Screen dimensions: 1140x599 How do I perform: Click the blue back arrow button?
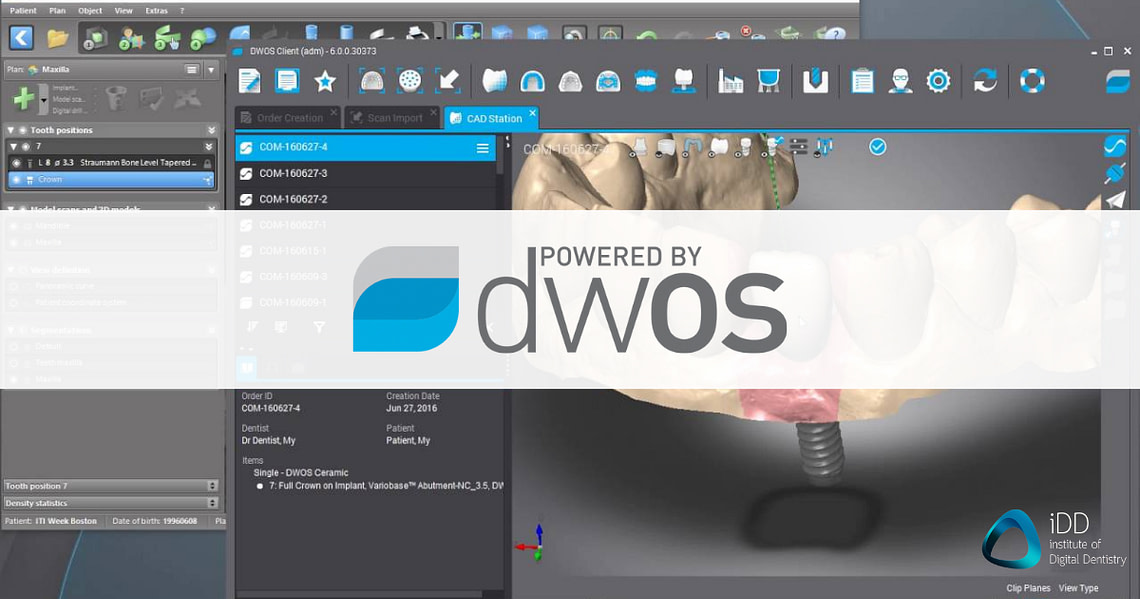click(21, 38)
